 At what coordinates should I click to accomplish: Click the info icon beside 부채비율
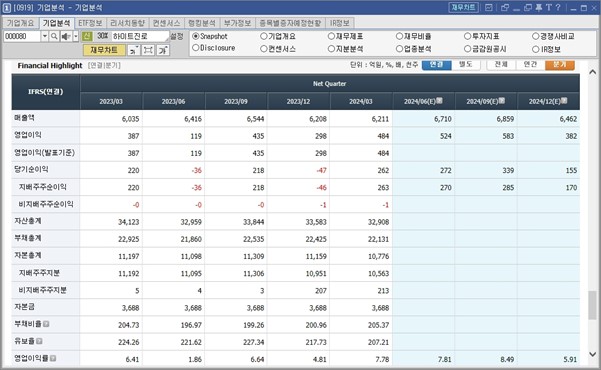point(46,324)
